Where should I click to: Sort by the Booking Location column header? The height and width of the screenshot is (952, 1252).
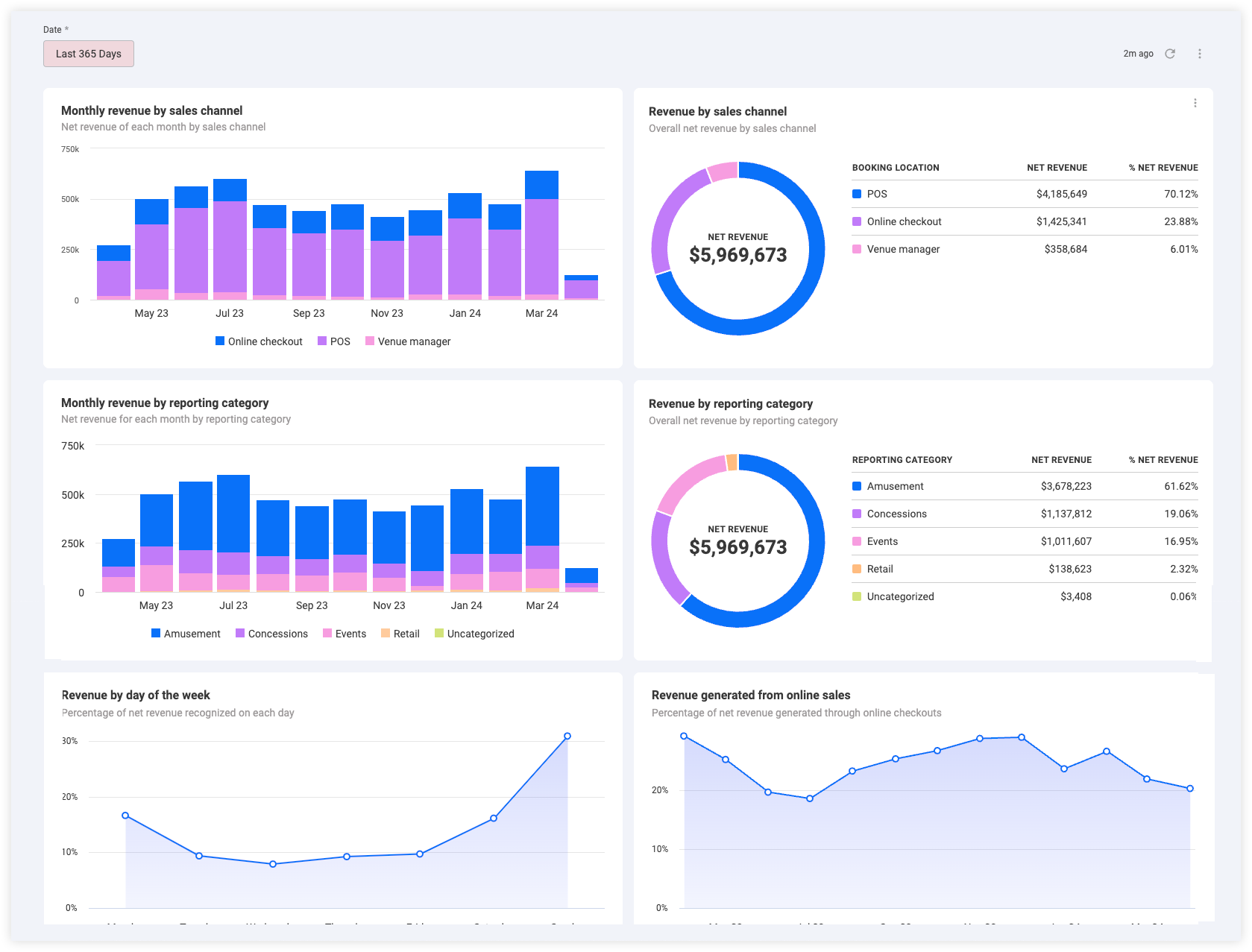[896, 168]
